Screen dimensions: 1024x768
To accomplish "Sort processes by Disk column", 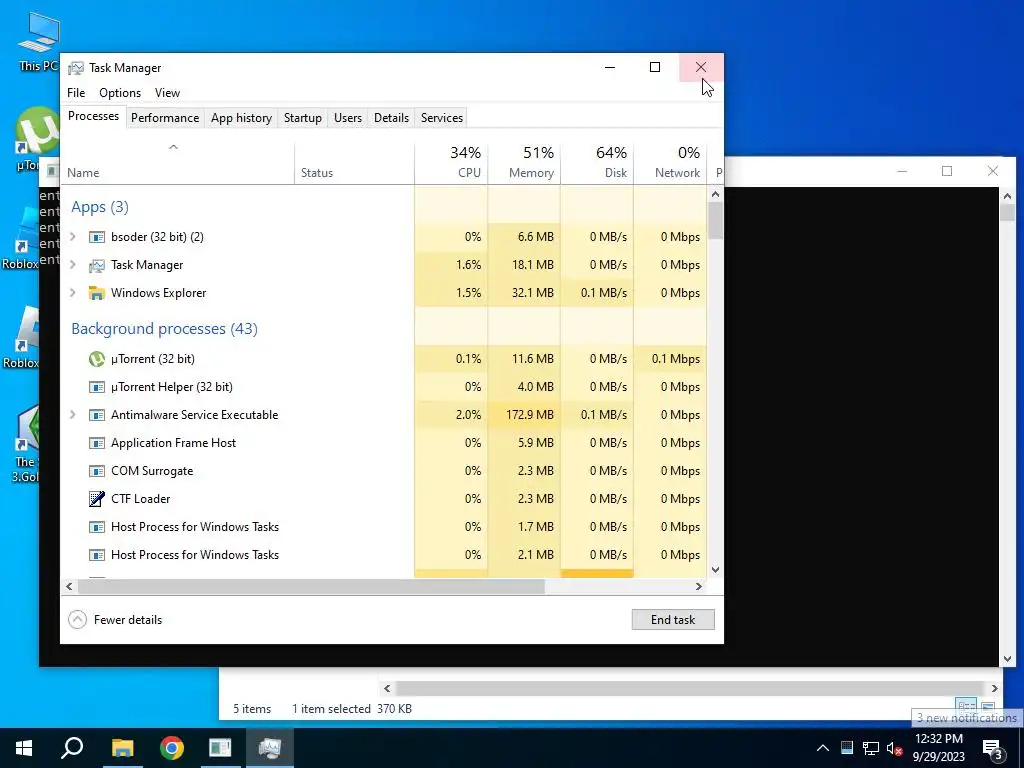I will pyautogui.click(x=597, y=163).
